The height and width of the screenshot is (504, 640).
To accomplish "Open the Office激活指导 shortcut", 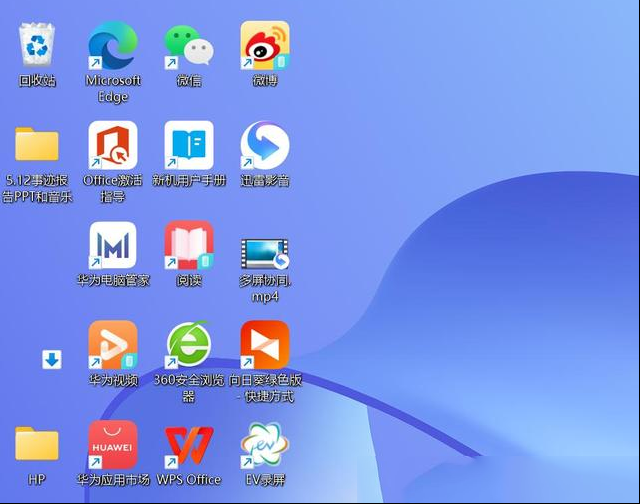I will (113, 145).
